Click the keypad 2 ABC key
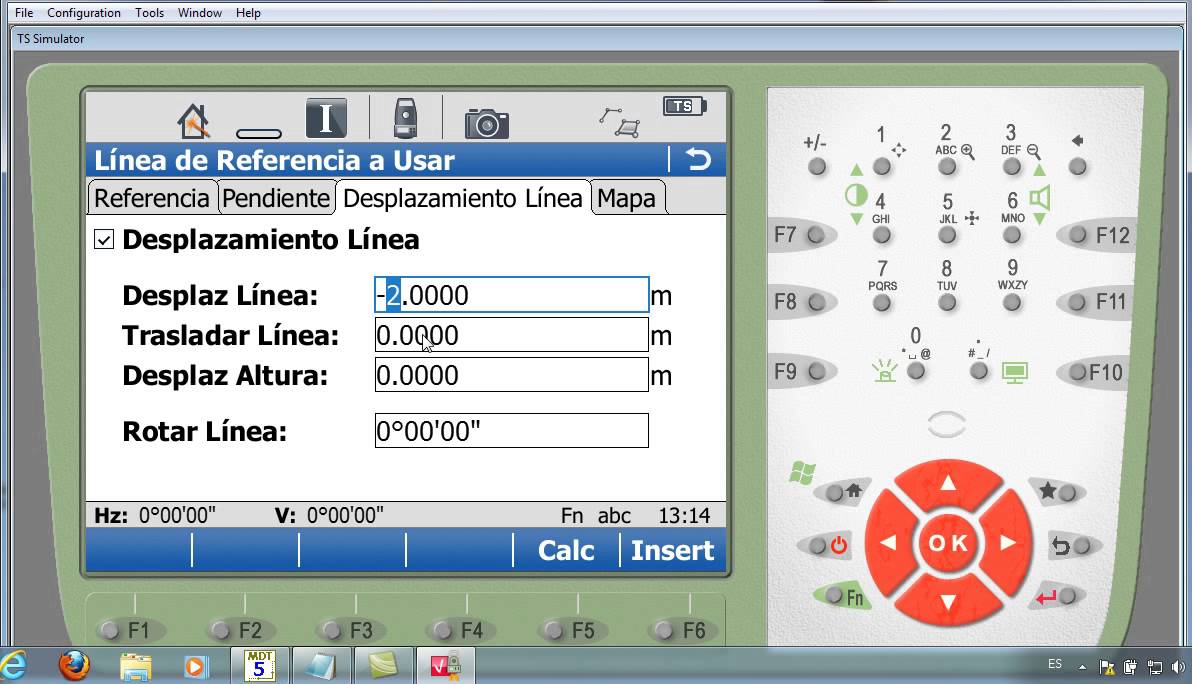 (947, 166)
